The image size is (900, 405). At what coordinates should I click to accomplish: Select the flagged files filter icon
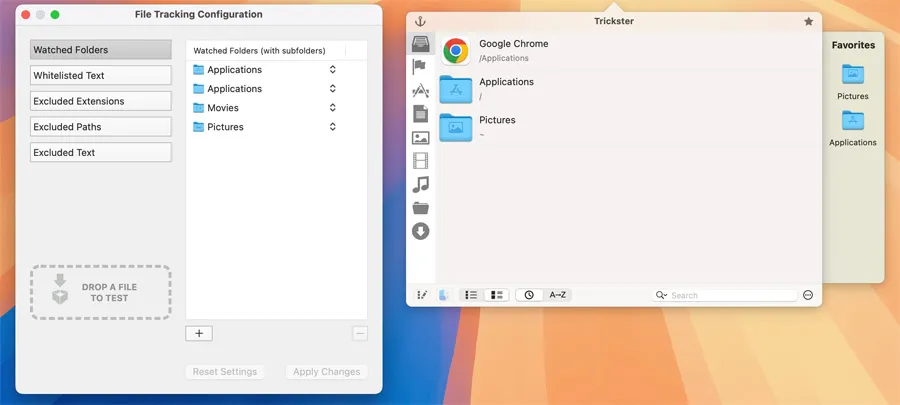pyautogui.click(x=421, y=67)
